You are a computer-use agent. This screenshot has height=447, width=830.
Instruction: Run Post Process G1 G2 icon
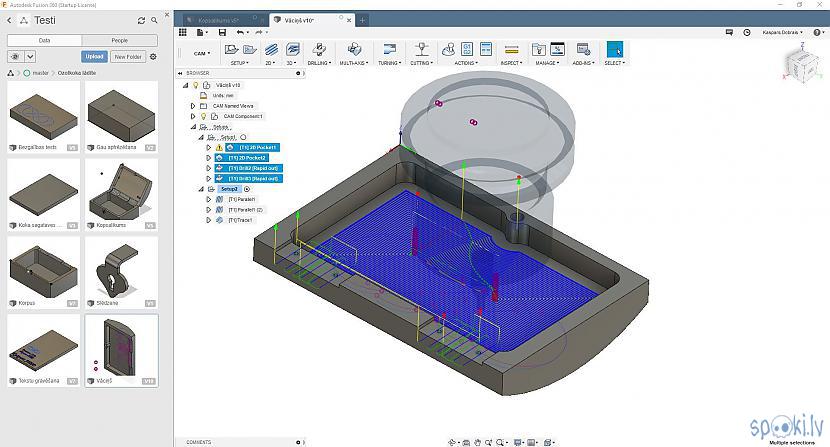pyautogui.click(x=467, y=49)
